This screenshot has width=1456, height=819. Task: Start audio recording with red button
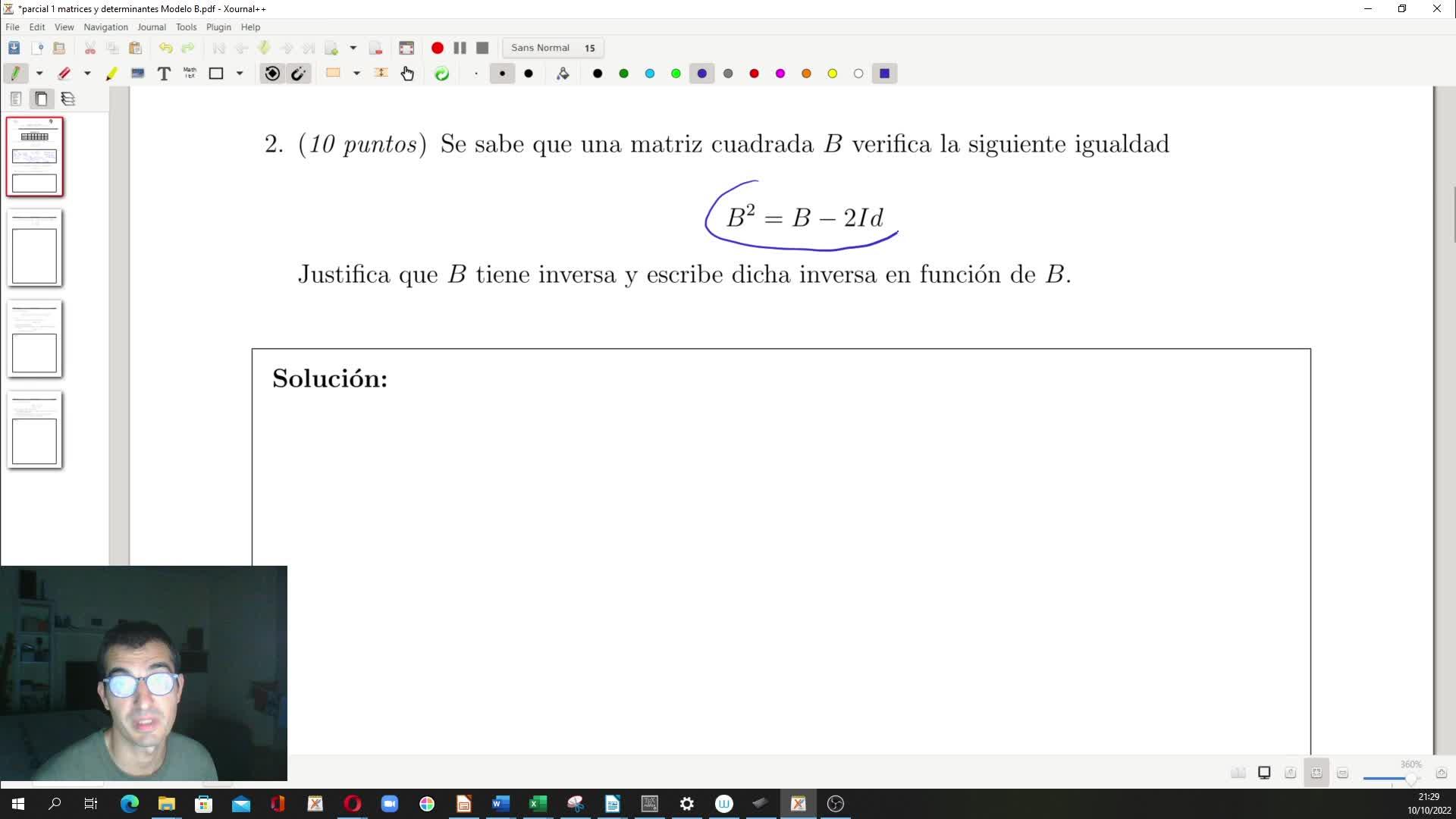[x=438, y=48]
